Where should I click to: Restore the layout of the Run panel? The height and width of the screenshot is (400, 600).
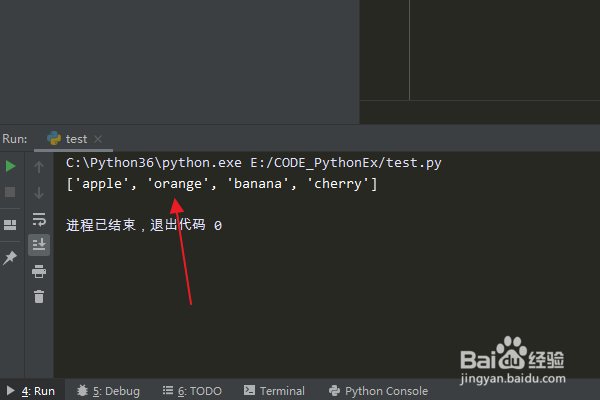10,225
